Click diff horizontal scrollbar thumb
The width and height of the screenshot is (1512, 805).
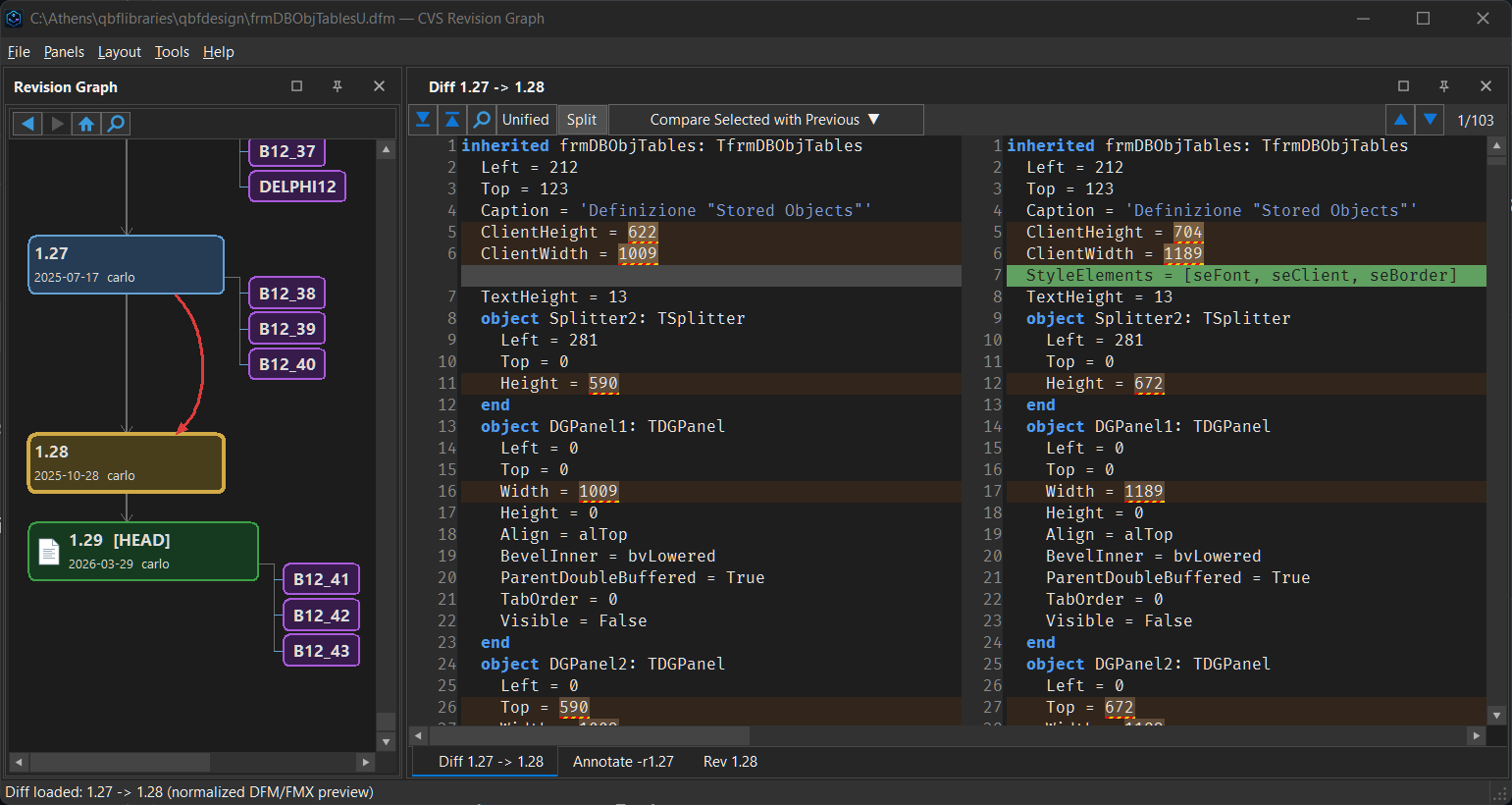589,735
